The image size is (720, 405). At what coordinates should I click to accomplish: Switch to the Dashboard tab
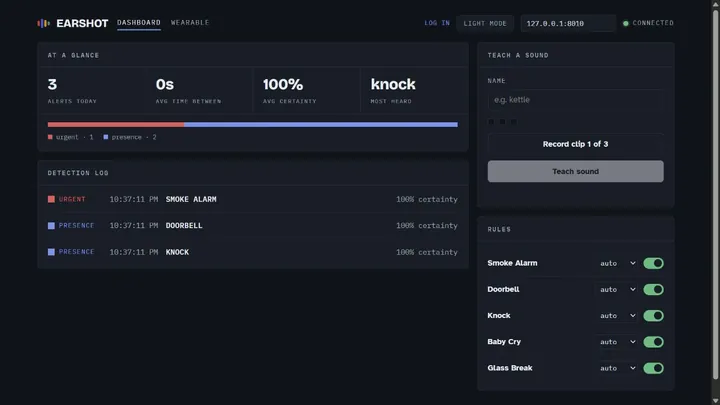[x=139, y=22]
